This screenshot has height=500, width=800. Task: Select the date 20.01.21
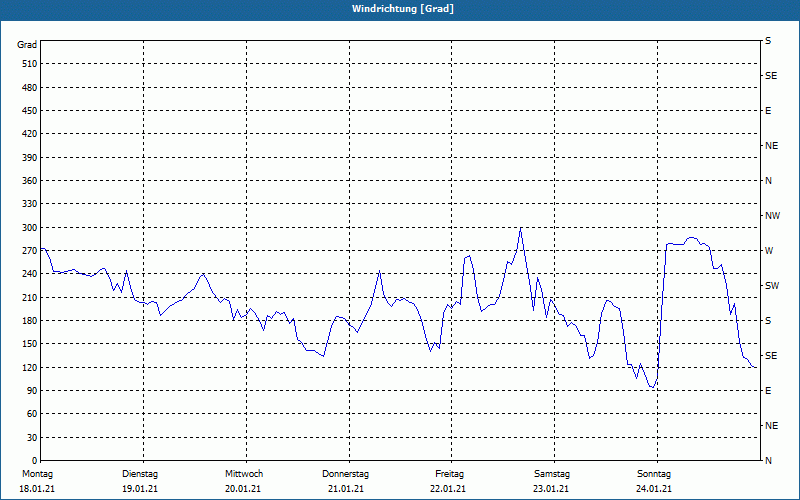coord(243,489)
